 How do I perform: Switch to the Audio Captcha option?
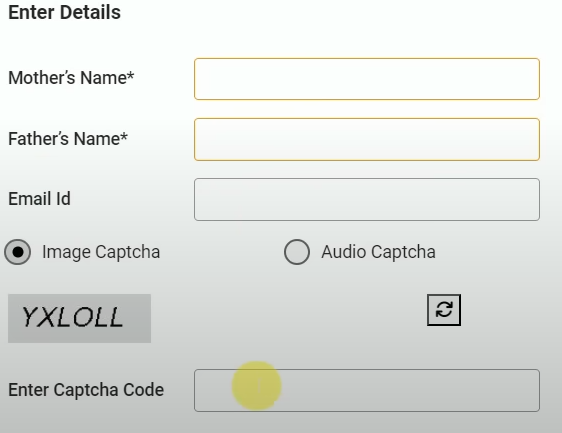297,252
